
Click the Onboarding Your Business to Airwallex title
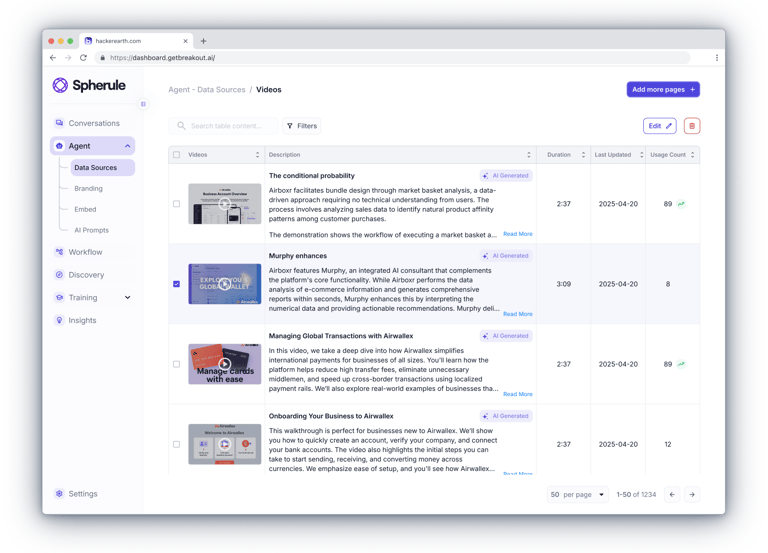coord(331,416)
